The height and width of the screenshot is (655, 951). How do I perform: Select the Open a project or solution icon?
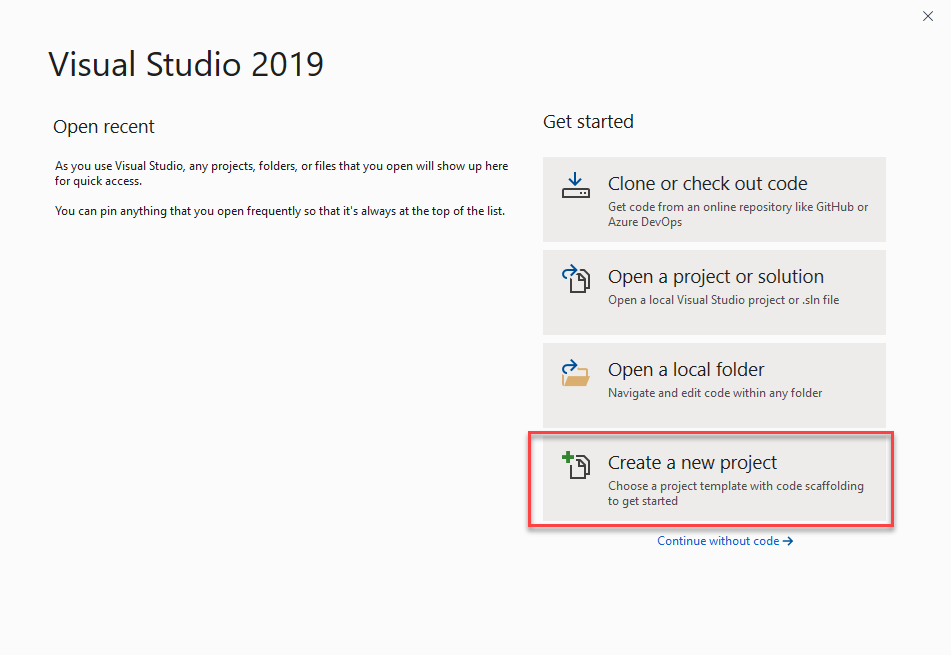click(576, 279)
